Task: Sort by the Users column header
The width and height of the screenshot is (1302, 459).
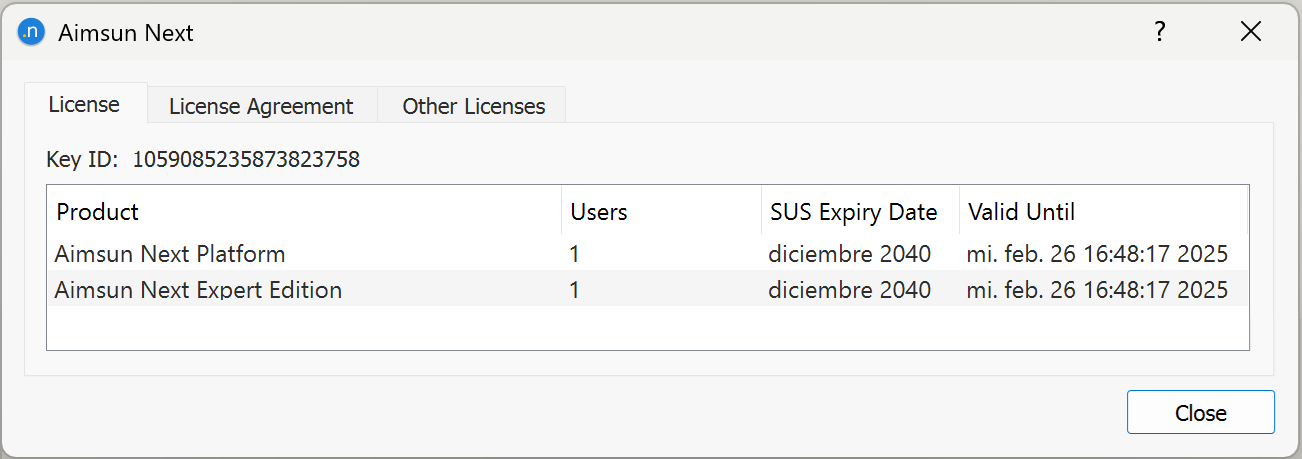Action: (x=598, y=212)
